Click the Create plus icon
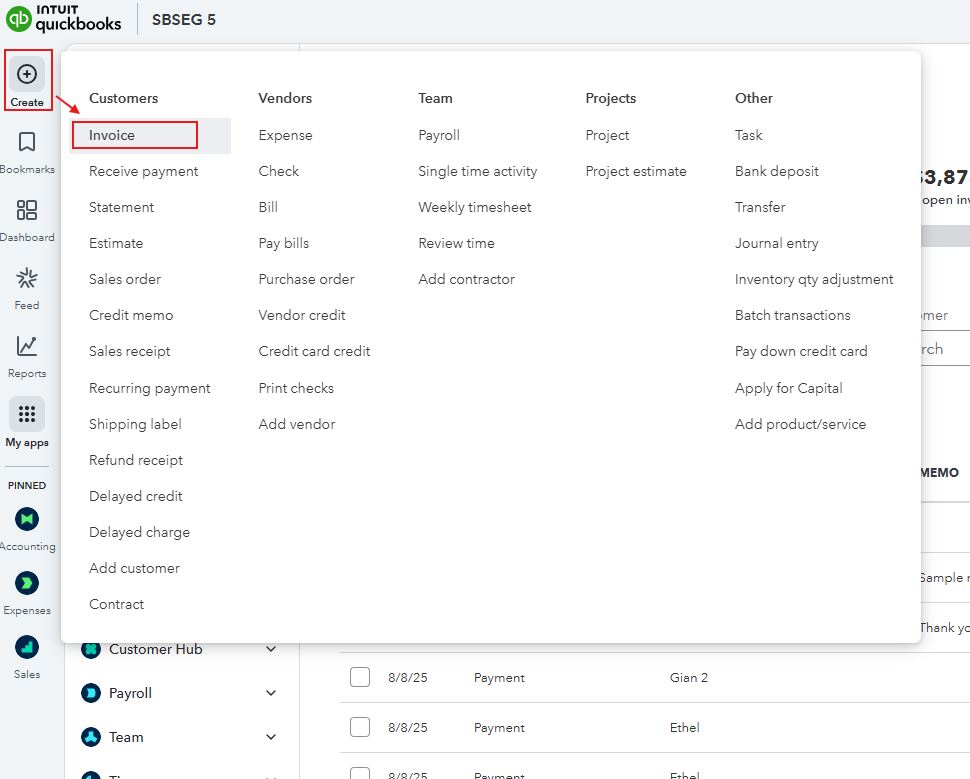970x779 pixels. click(27, 74)
